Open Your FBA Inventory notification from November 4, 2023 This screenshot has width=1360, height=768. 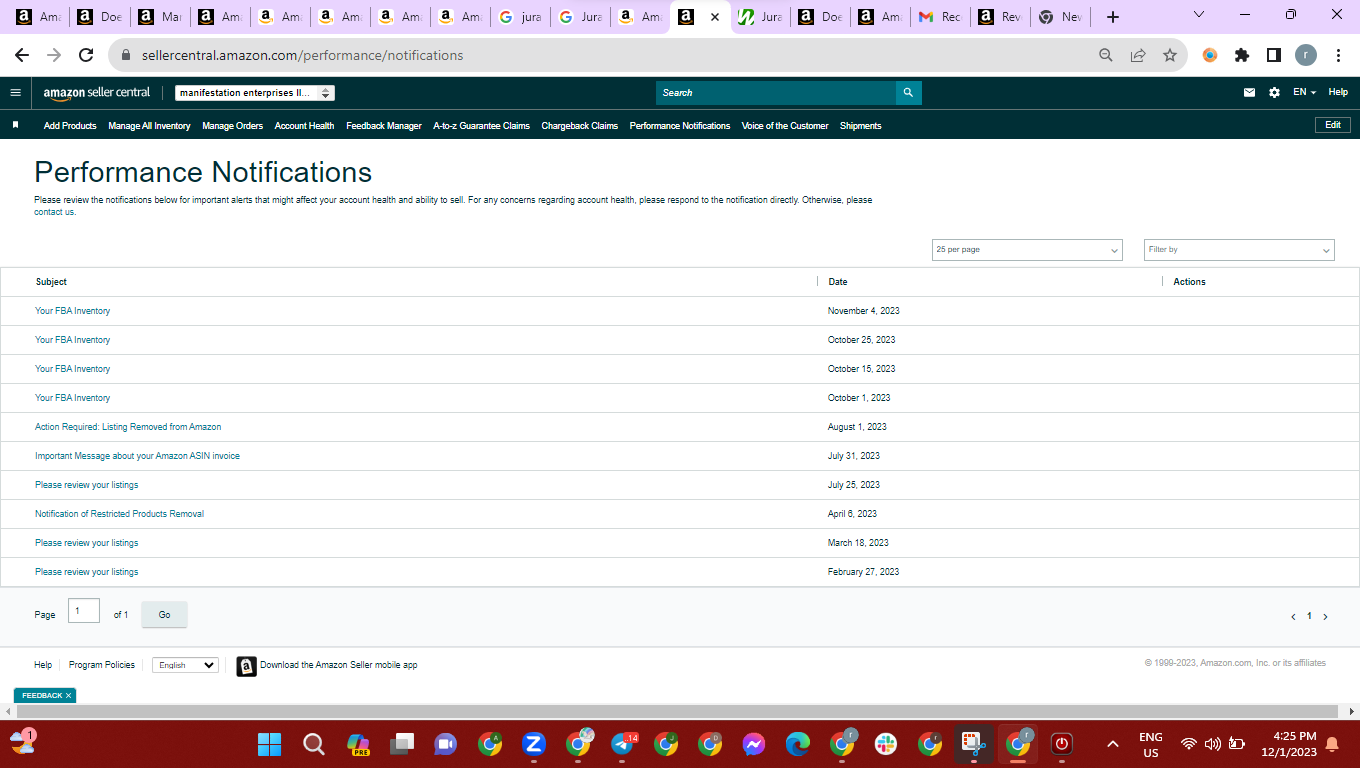tap(72, 311)
